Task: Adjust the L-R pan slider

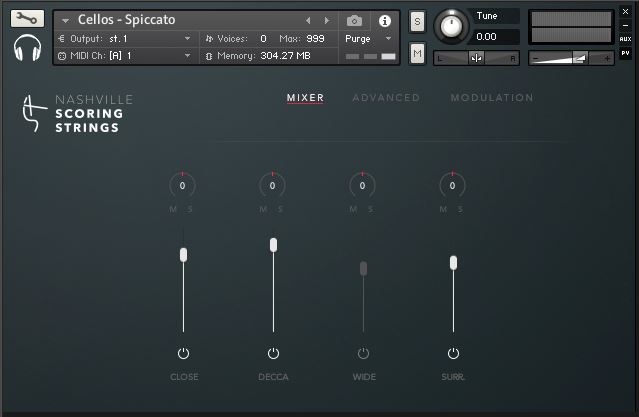Action: [x=476, y=58]
